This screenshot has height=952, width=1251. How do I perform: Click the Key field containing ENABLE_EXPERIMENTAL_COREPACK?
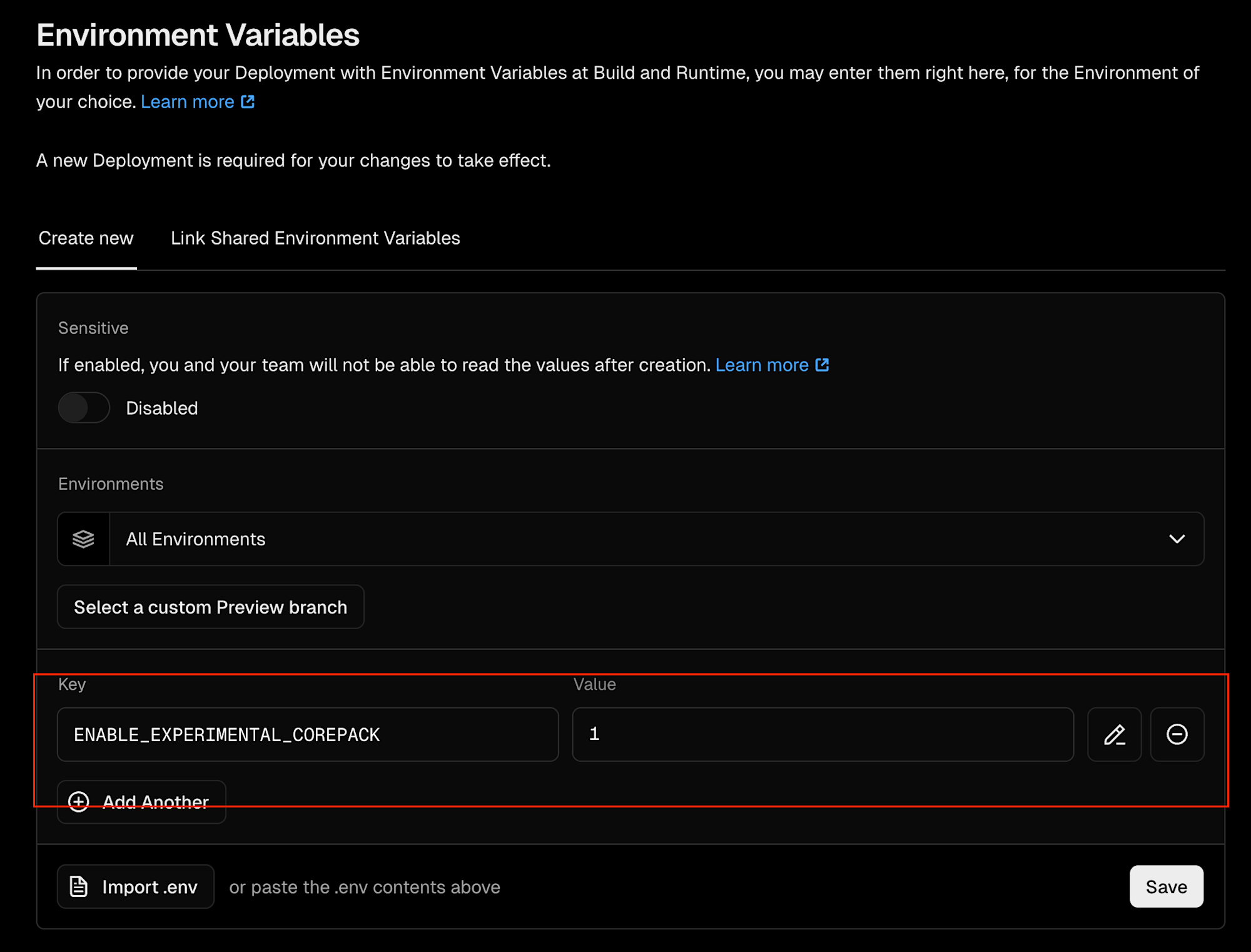coord(308,734)
